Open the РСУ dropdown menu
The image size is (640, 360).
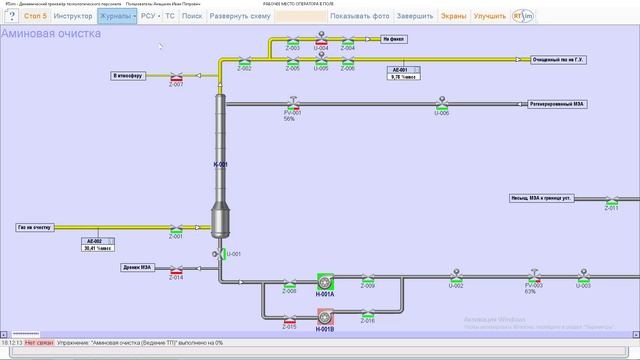point(150,16)
